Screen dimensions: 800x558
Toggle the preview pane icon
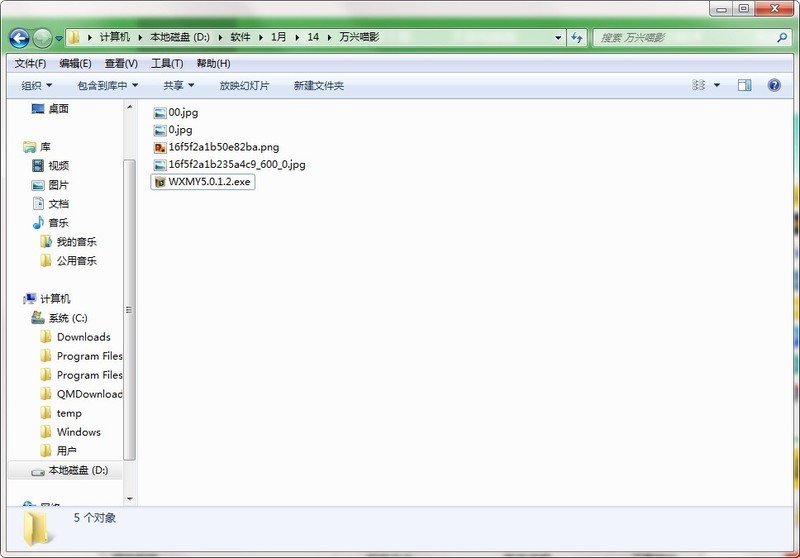click(744, 86)
